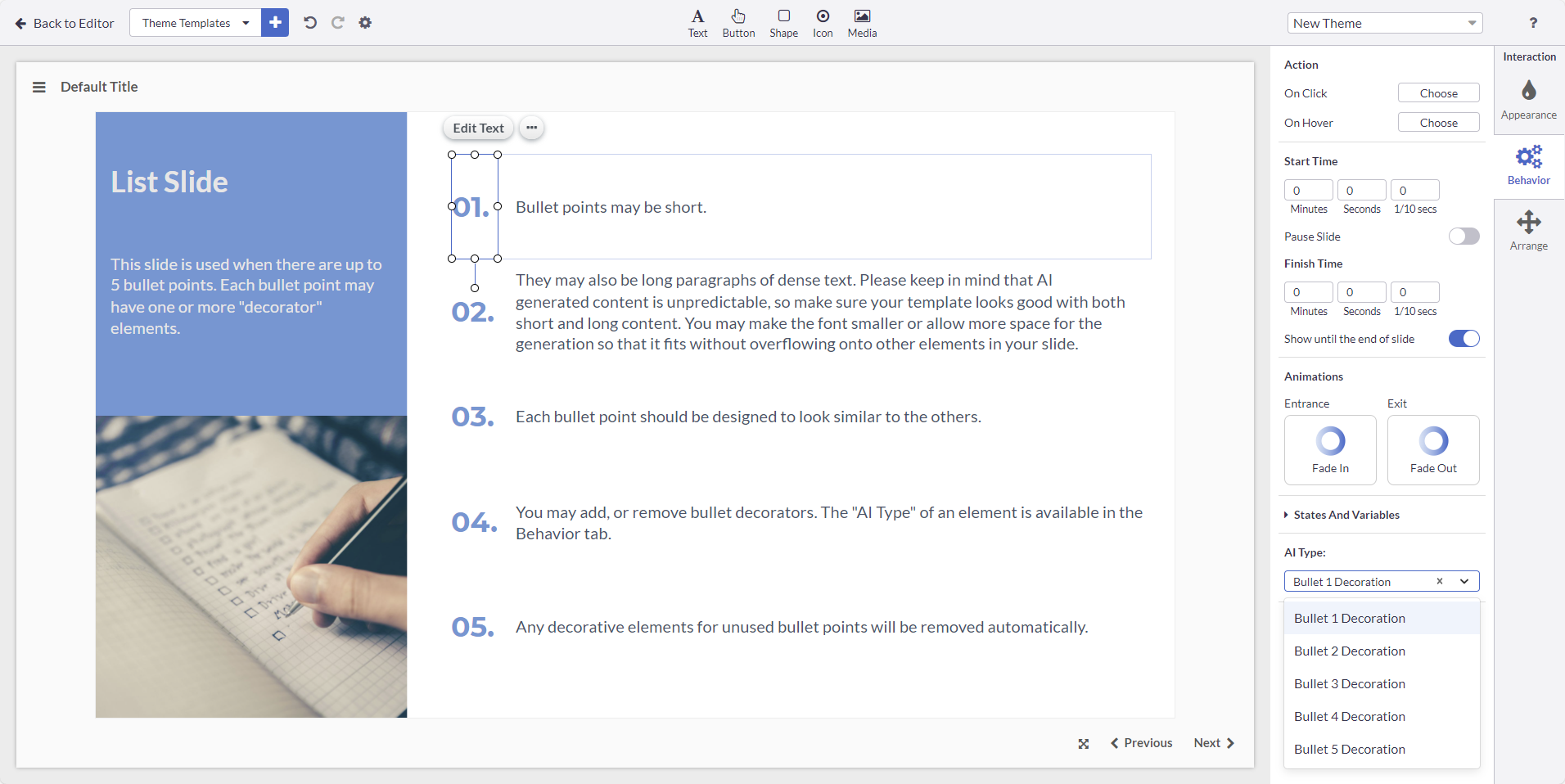Insert a Shape element
The image size is (1565, 784).
(782, 22)
